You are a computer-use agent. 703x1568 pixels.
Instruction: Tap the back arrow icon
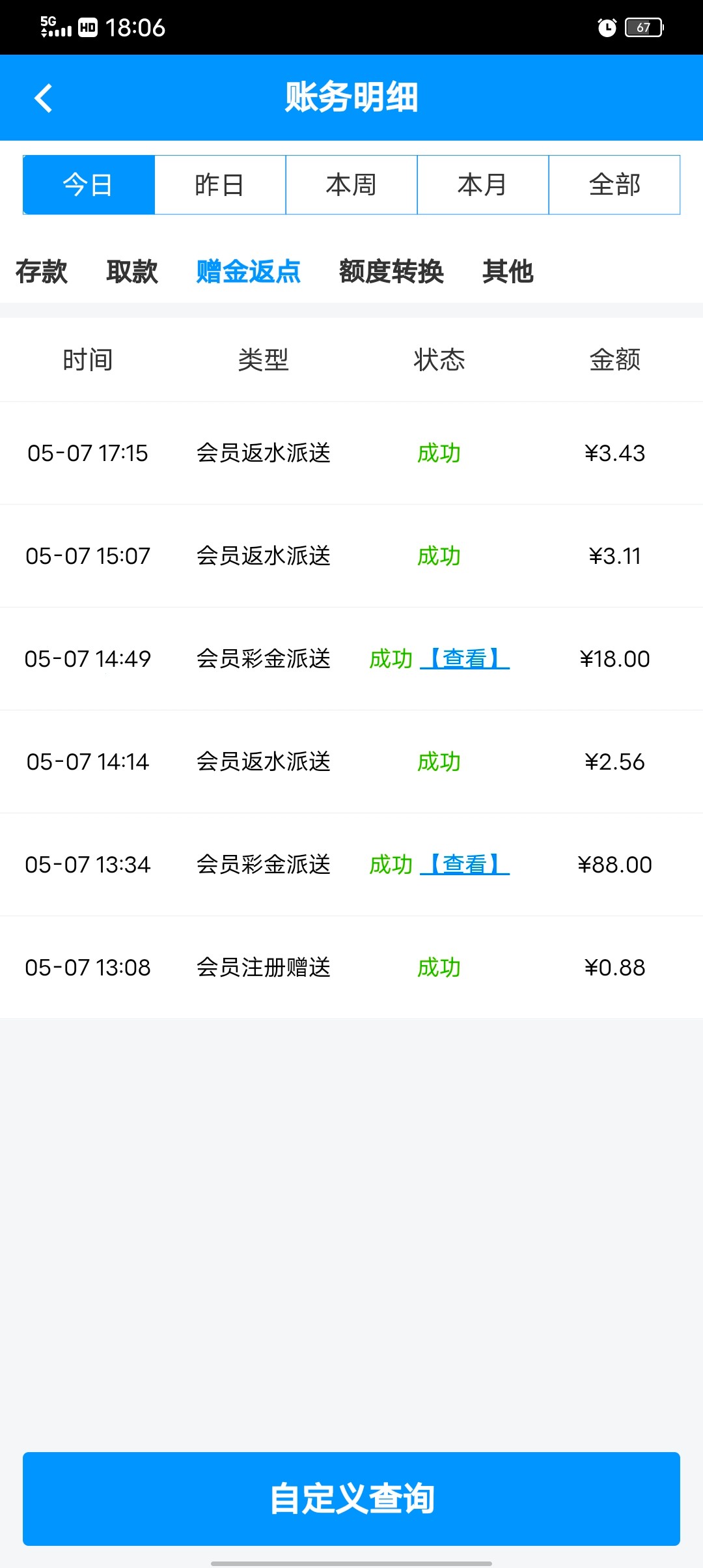coord(44,98)
